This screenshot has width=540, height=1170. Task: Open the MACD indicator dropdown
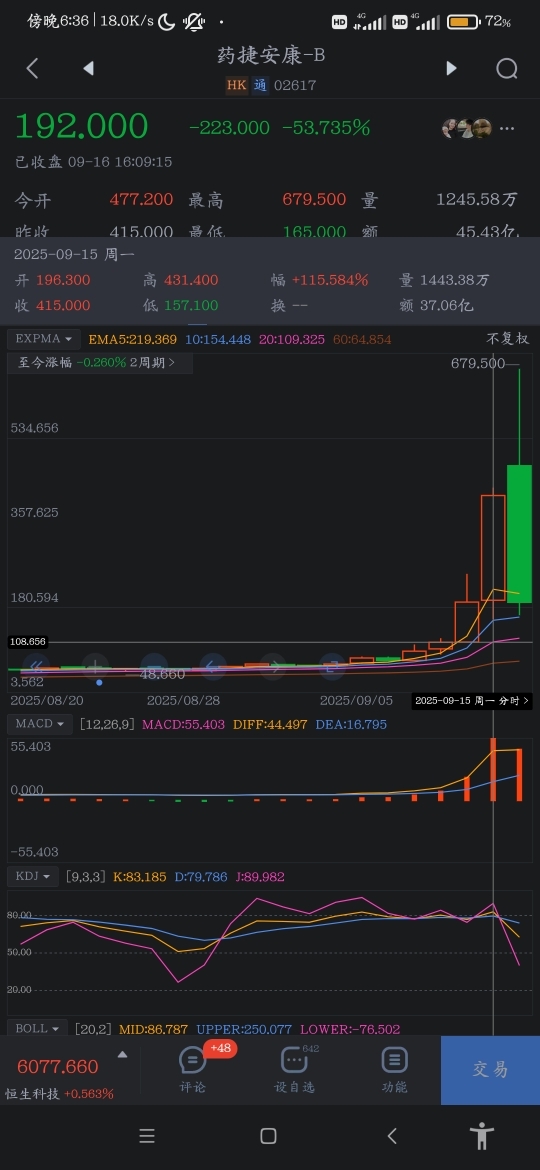40,724
